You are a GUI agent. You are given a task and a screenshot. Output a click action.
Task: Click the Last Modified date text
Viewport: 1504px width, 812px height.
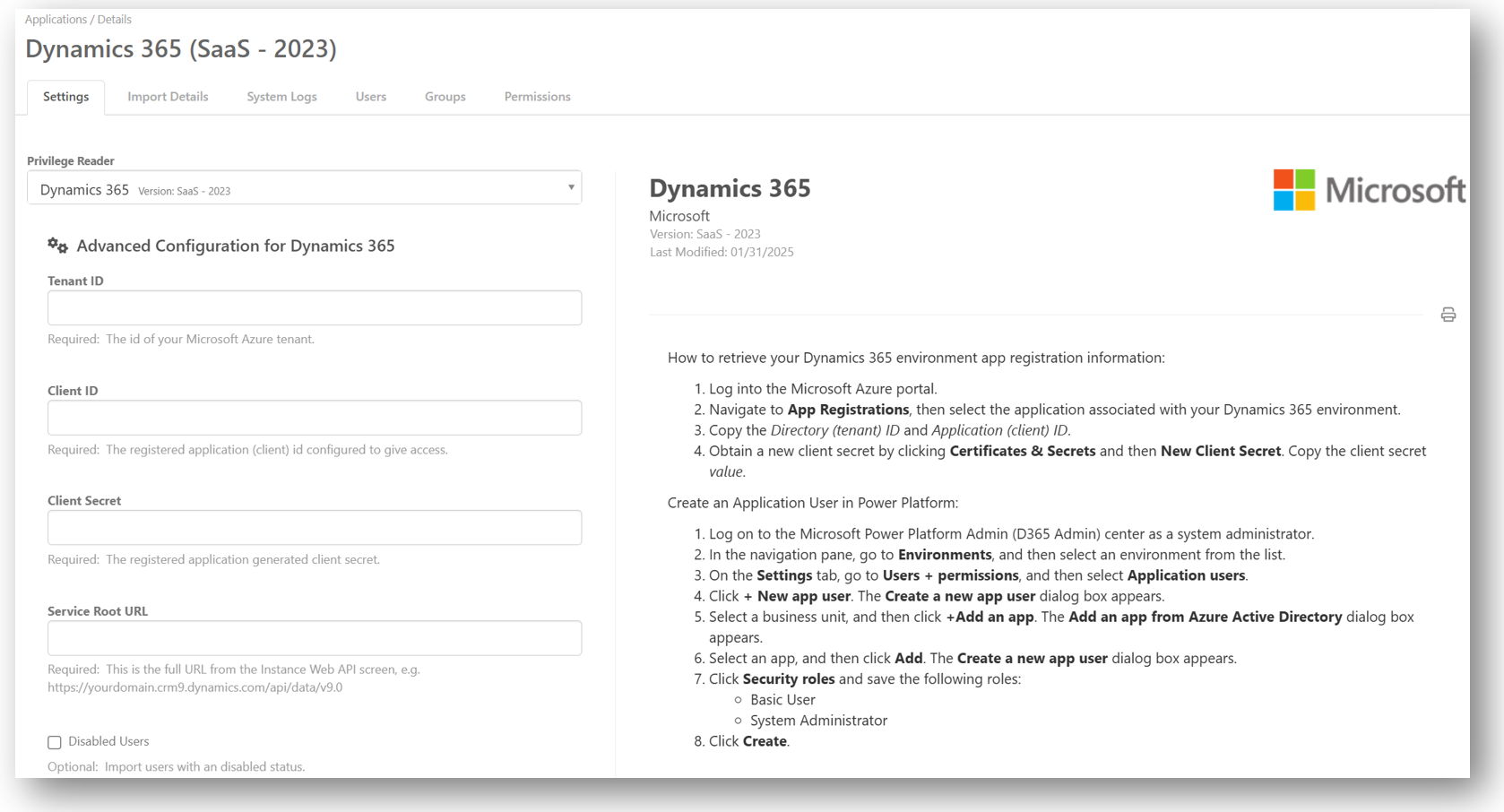pos(722,253)
